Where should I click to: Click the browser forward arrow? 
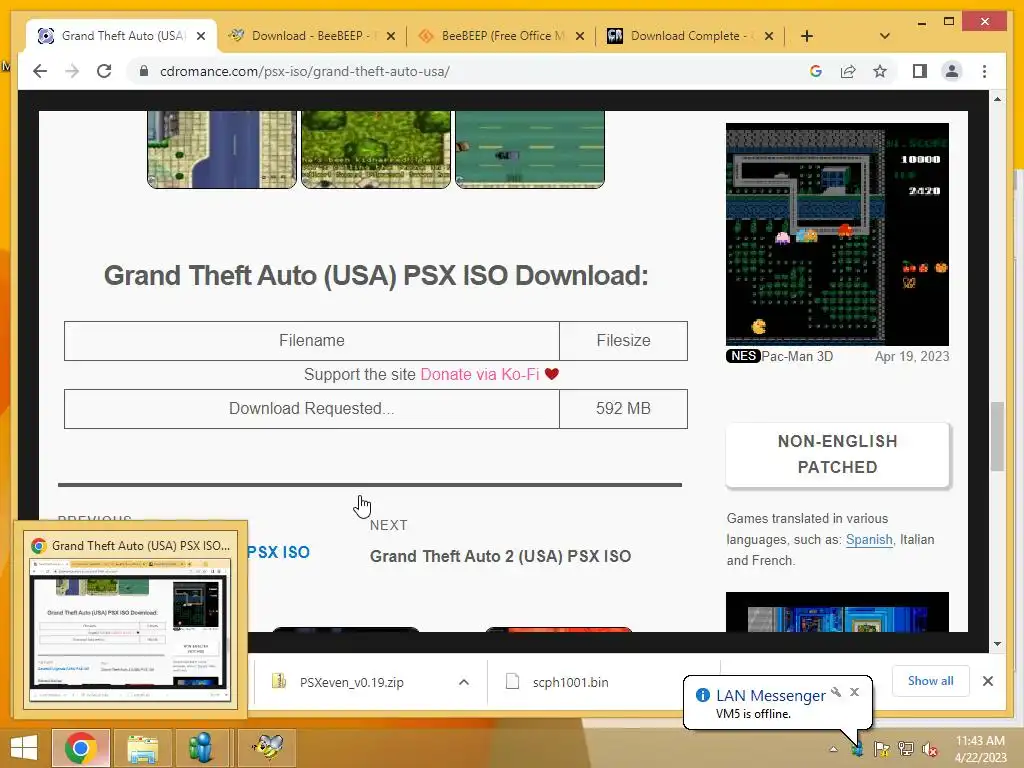coord(72,71)
